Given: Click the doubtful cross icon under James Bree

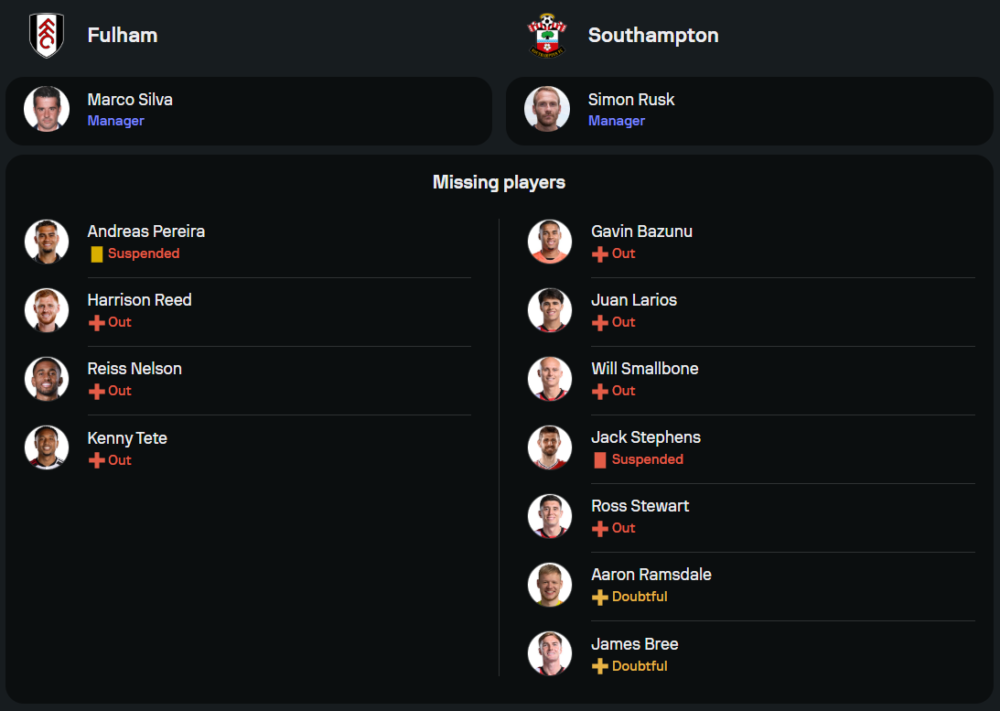Looking at the screenshot, I should (600, 666).
